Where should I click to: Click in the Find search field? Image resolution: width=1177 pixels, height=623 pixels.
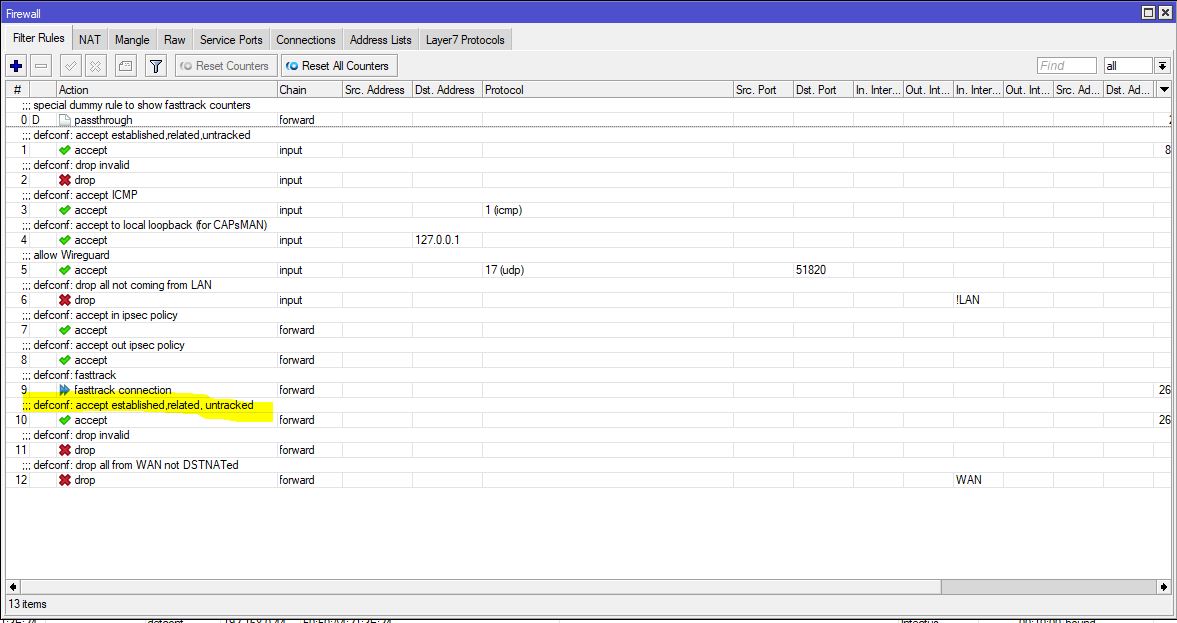tap(1066, 66)
